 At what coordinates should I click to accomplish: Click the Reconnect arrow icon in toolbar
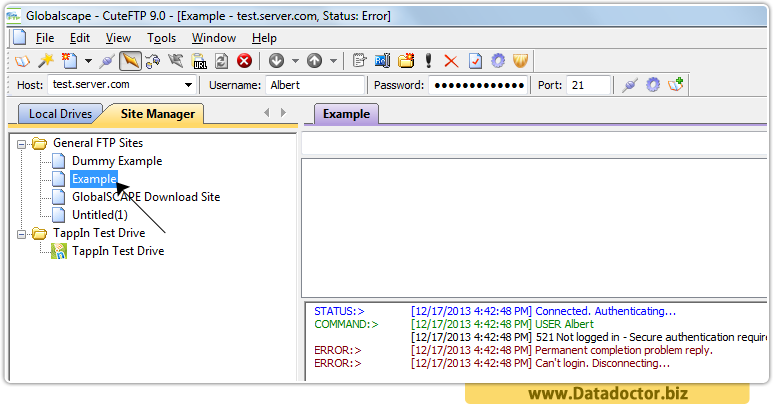pos(176,61)
